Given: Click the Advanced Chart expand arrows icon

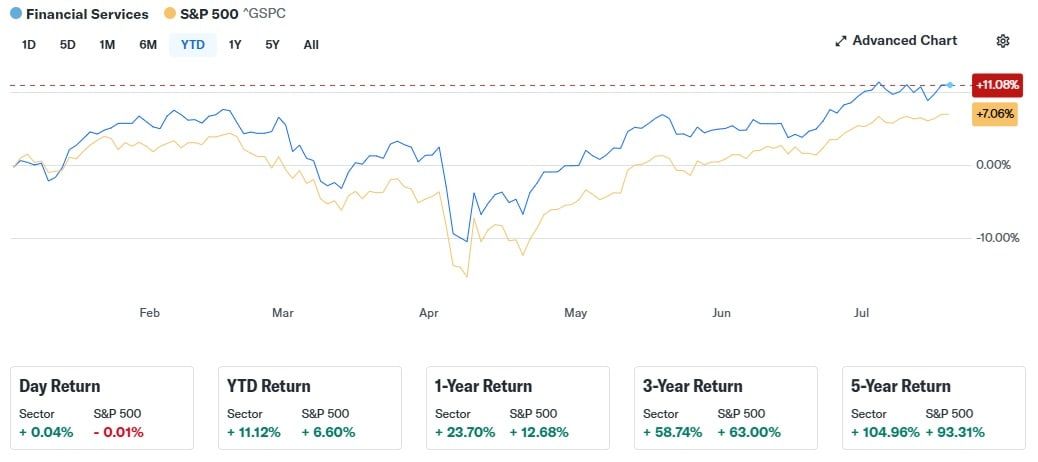Looking at the screenshot, I should (841, 41).
